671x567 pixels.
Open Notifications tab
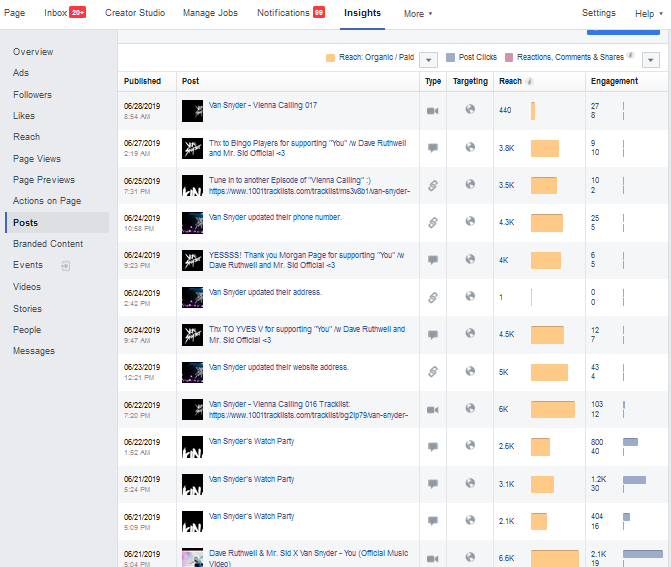pos(291,12)
